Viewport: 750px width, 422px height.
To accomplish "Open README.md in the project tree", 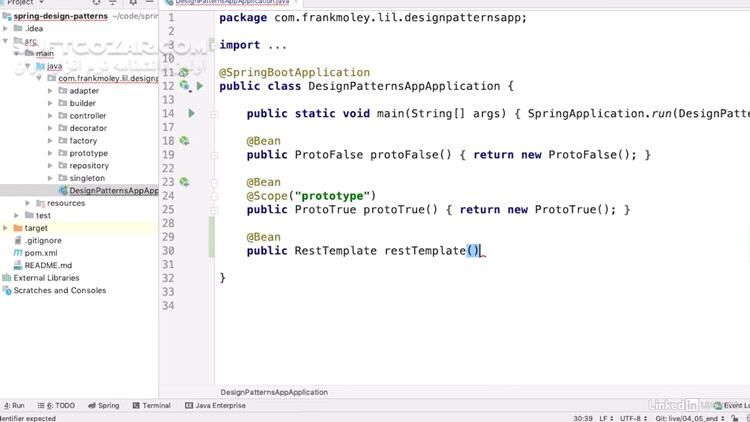I will (48, 265).
